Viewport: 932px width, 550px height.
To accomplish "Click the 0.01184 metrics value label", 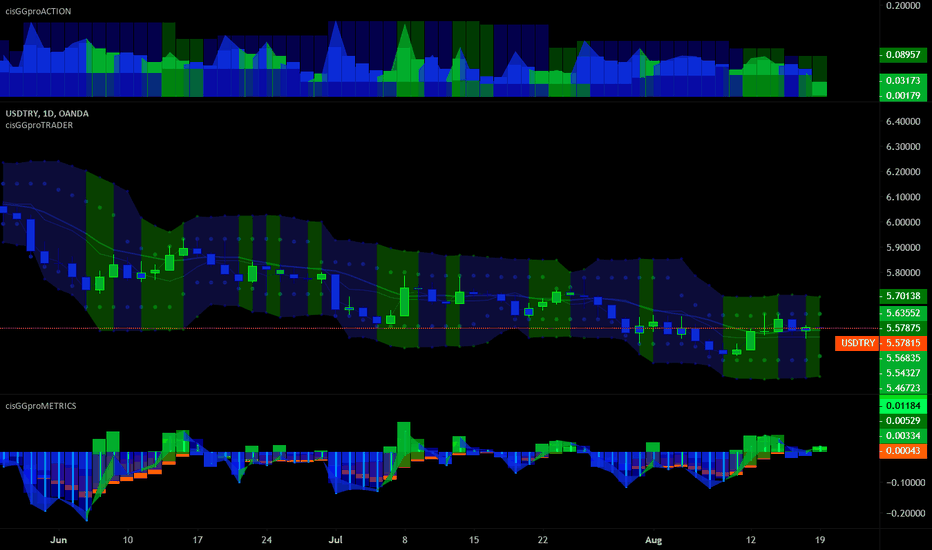I will [x=903, y=406].
